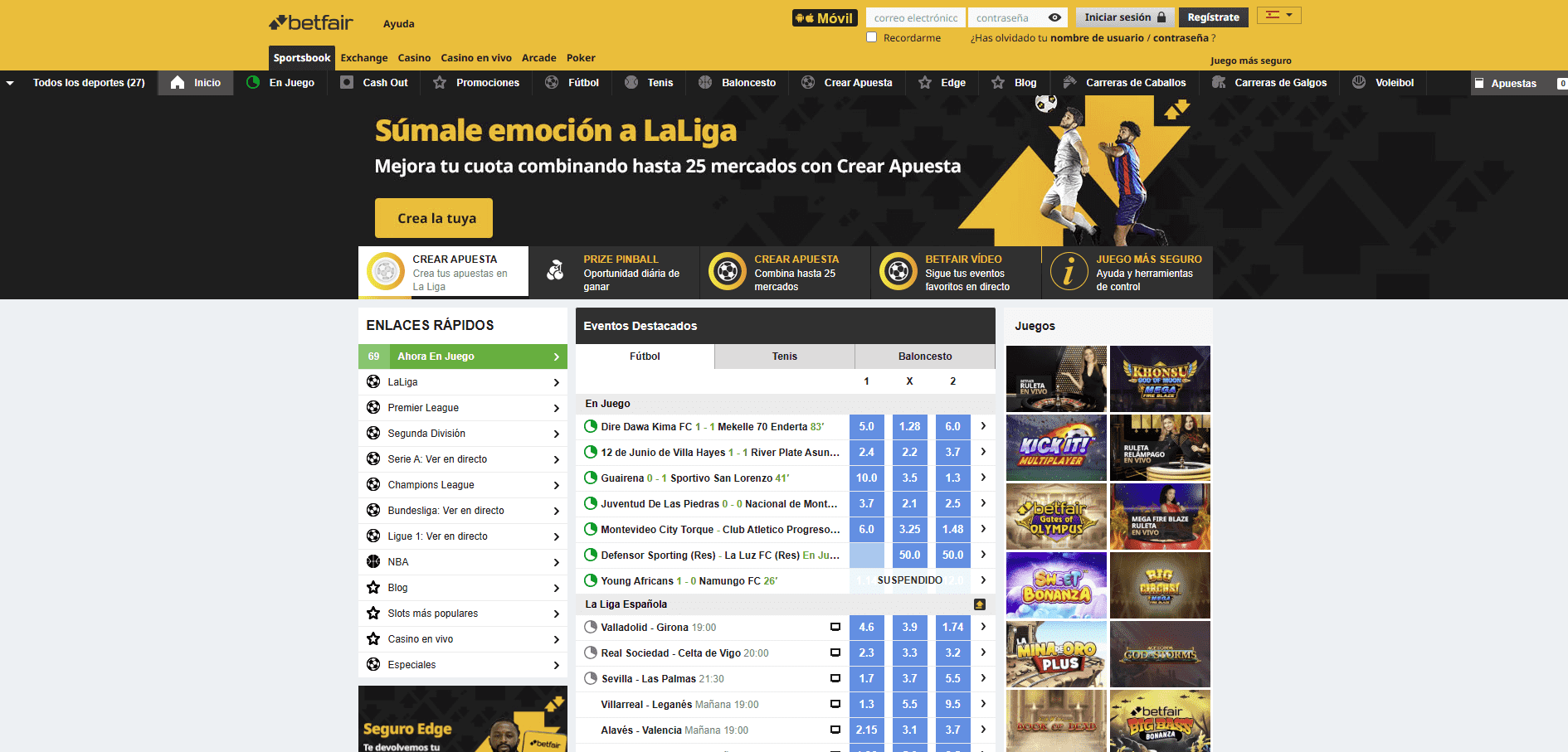Click the Móvil app badge

[x=825, y=17]
